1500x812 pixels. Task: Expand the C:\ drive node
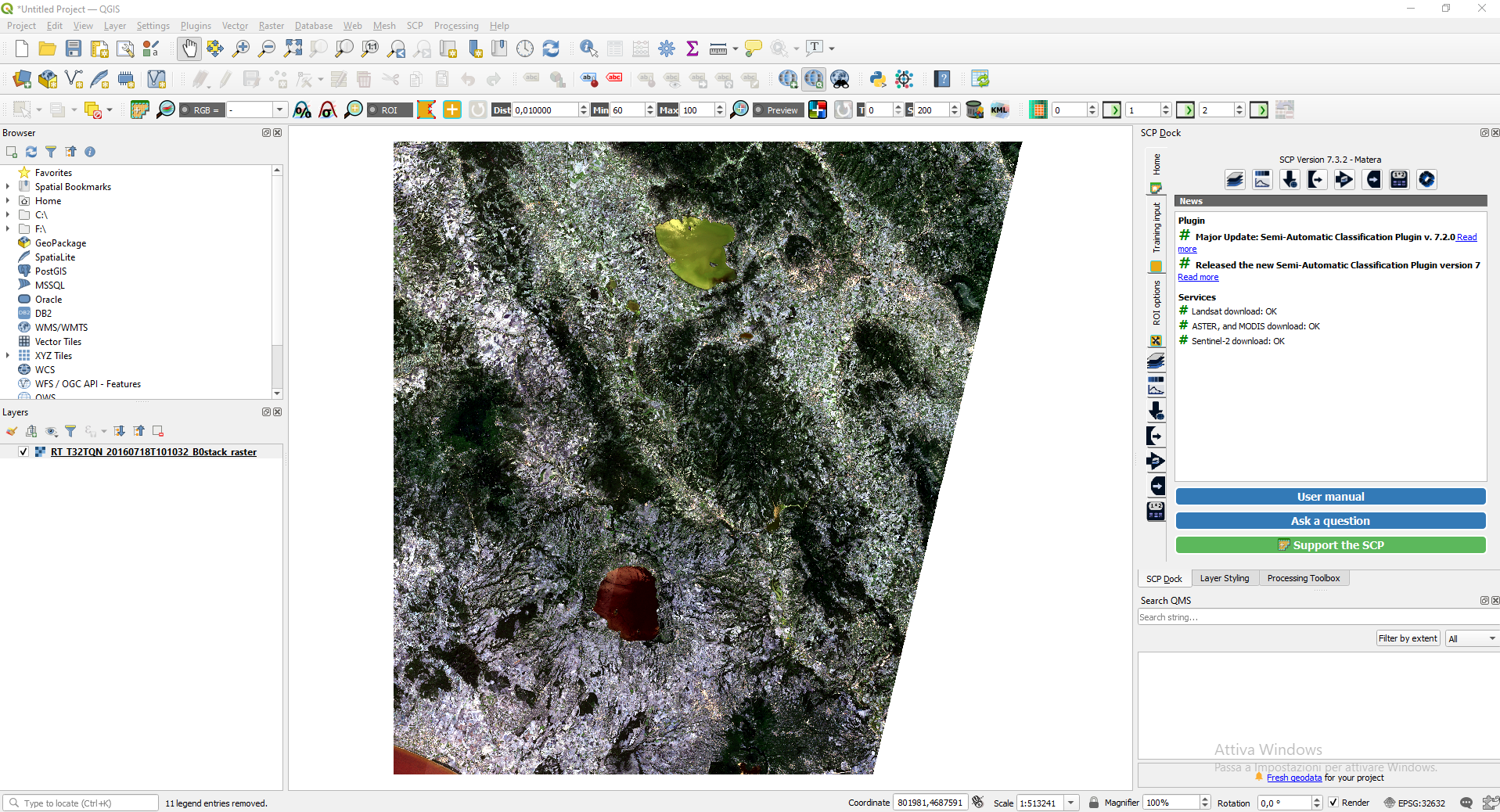click(8, 214)
